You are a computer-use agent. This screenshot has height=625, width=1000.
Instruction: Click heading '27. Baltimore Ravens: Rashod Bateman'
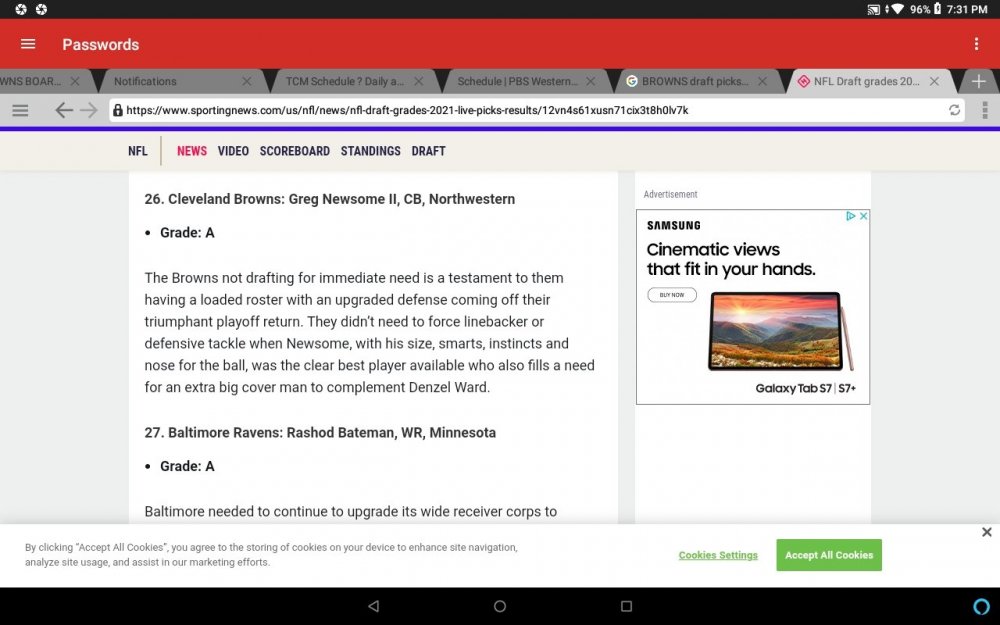click(320, 432)
